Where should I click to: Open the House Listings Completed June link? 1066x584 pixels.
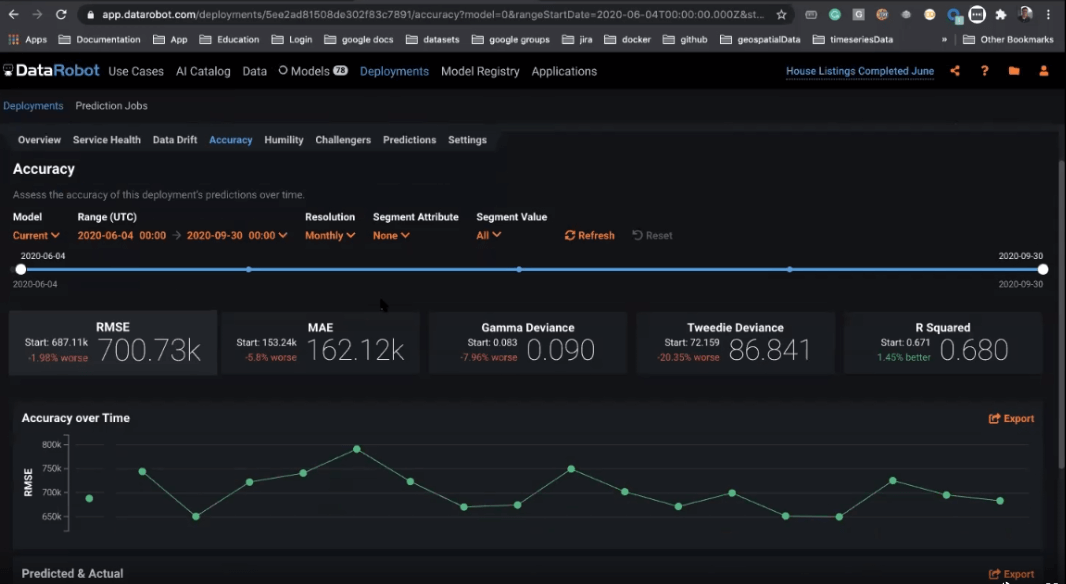(859, 71)
